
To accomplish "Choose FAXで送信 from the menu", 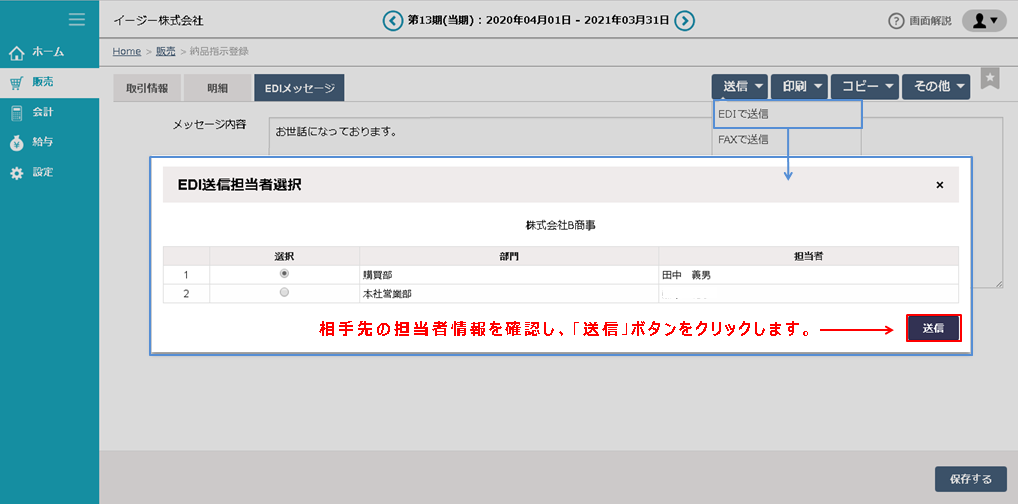I will 743,140.
